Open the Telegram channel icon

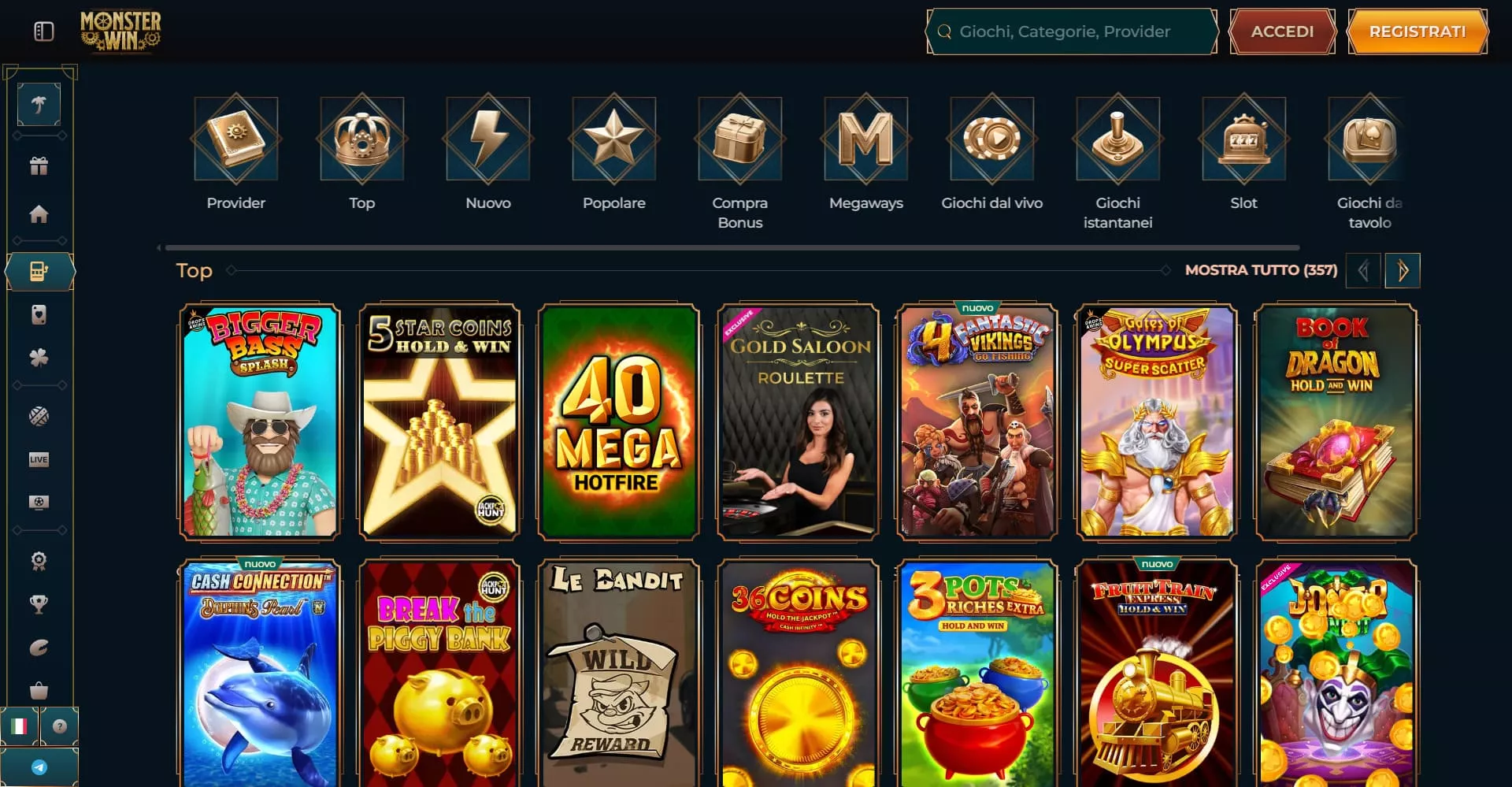point(39,767)
